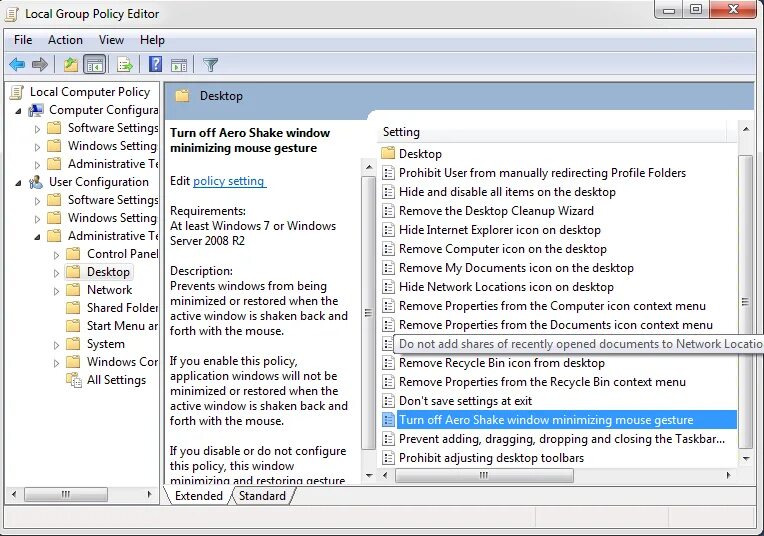The height and width of the screenshot is (536, 764).
Task: Expand the Desktop tree node
Action: pyautogui.click(x=57, y=273)
